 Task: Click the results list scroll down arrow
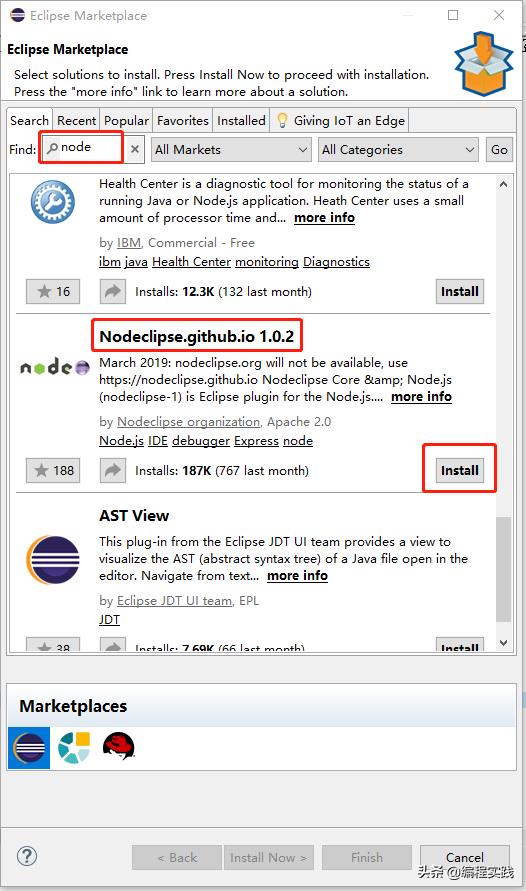[503, 643]
